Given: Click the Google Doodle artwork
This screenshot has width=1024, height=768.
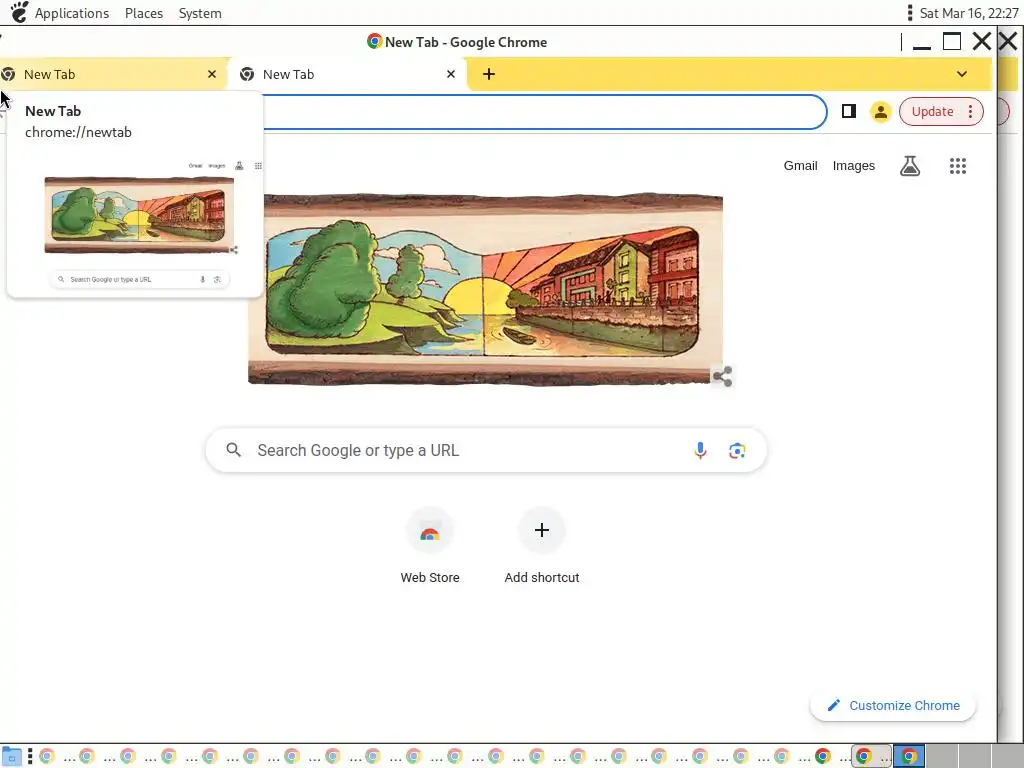Looking at the screenshot, I should tap(485, 289).
